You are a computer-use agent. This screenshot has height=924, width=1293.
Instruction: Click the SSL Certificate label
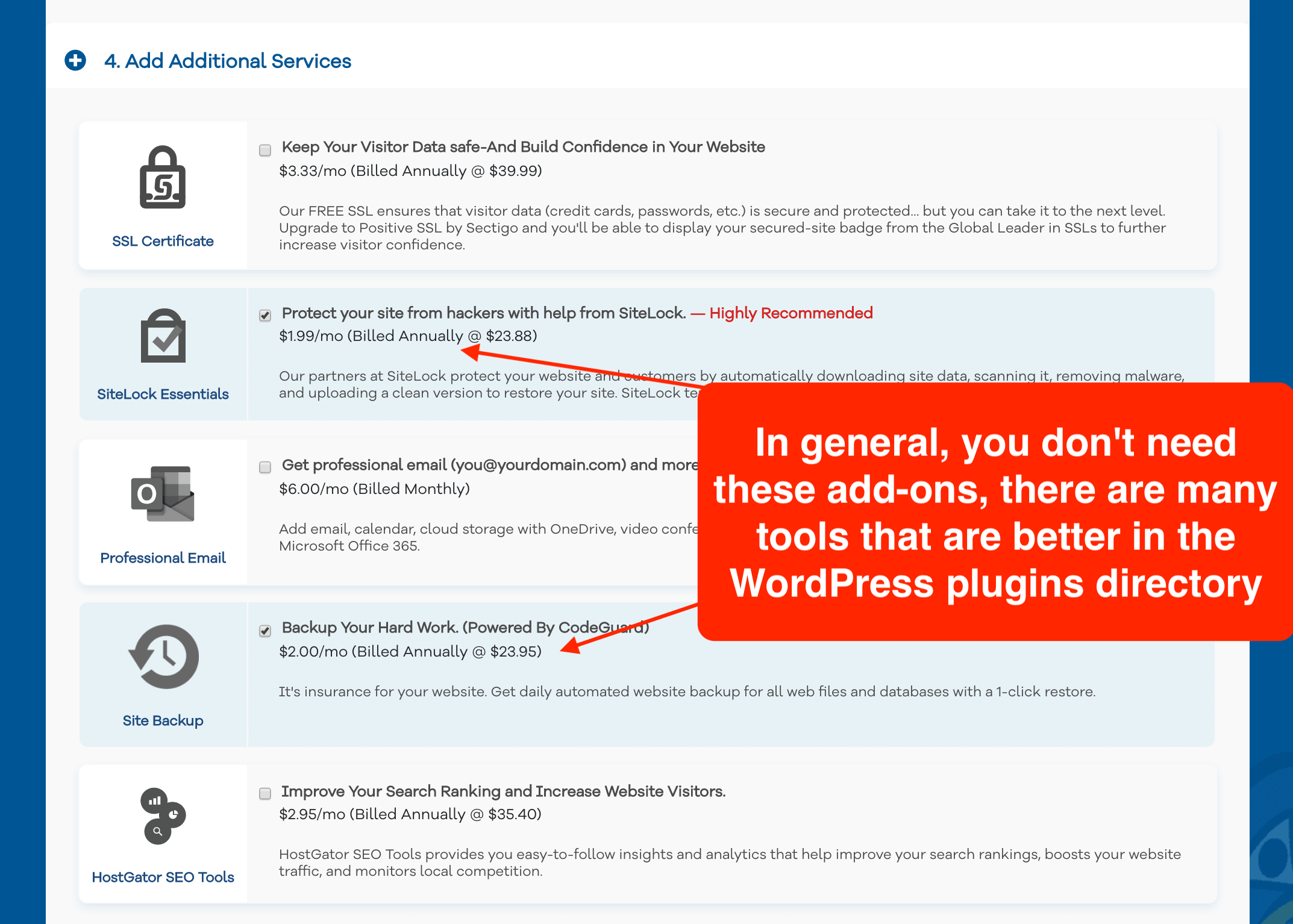pyautogui.click(x=163, y=241)
